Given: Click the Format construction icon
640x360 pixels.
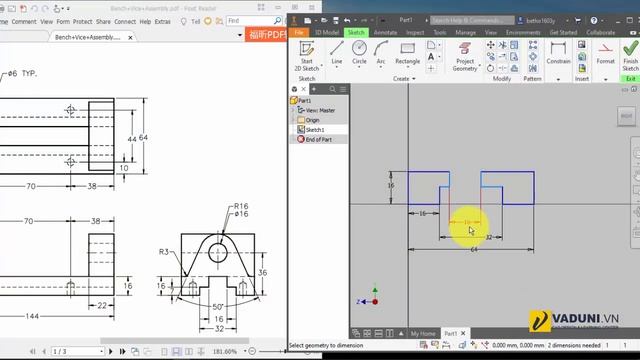Looking at the screenshot, I should (605, 49).
